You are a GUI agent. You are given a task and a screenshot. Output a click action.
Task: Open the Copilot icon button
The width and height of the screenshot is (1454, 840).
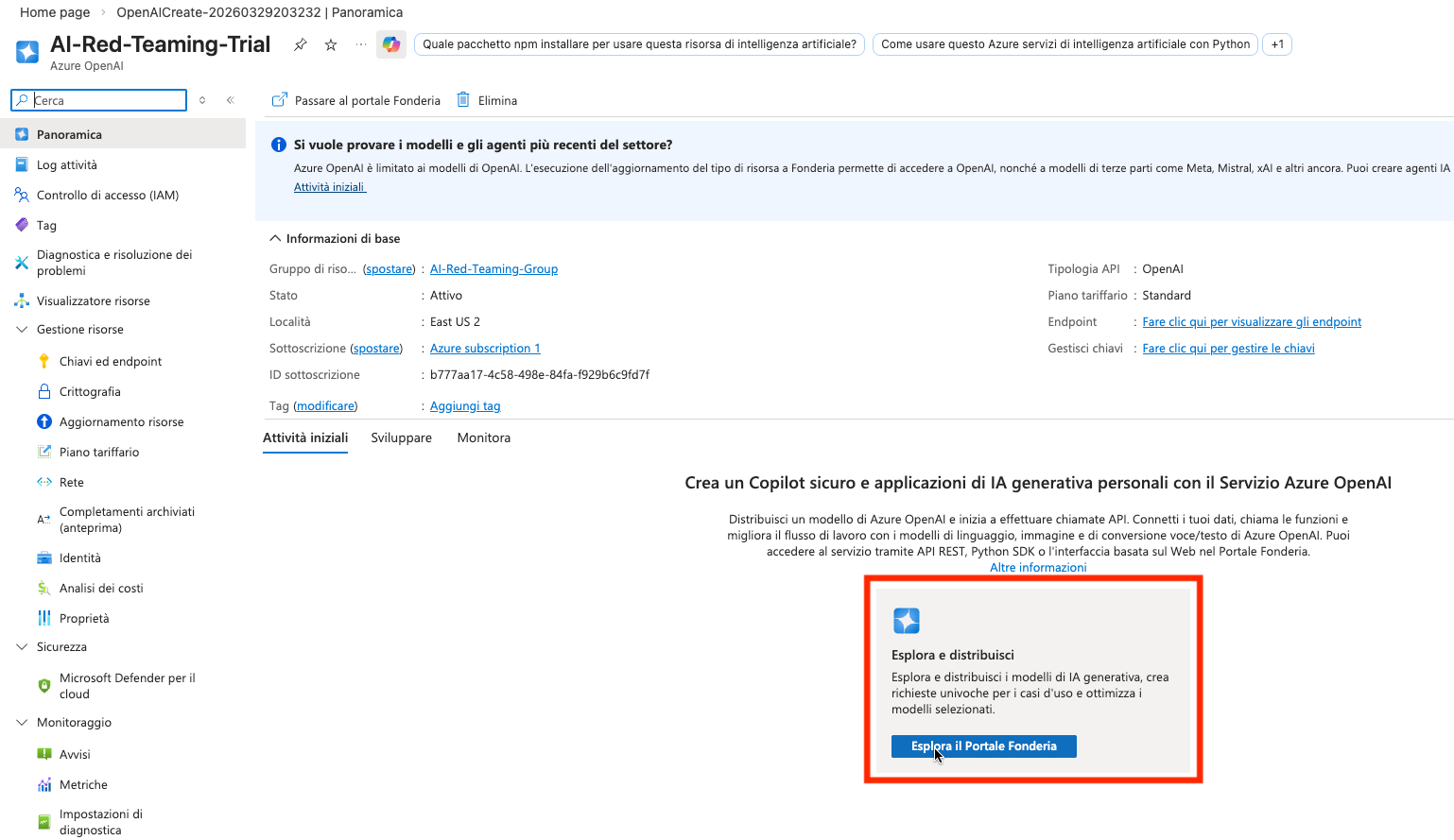[x=391, y=44]
